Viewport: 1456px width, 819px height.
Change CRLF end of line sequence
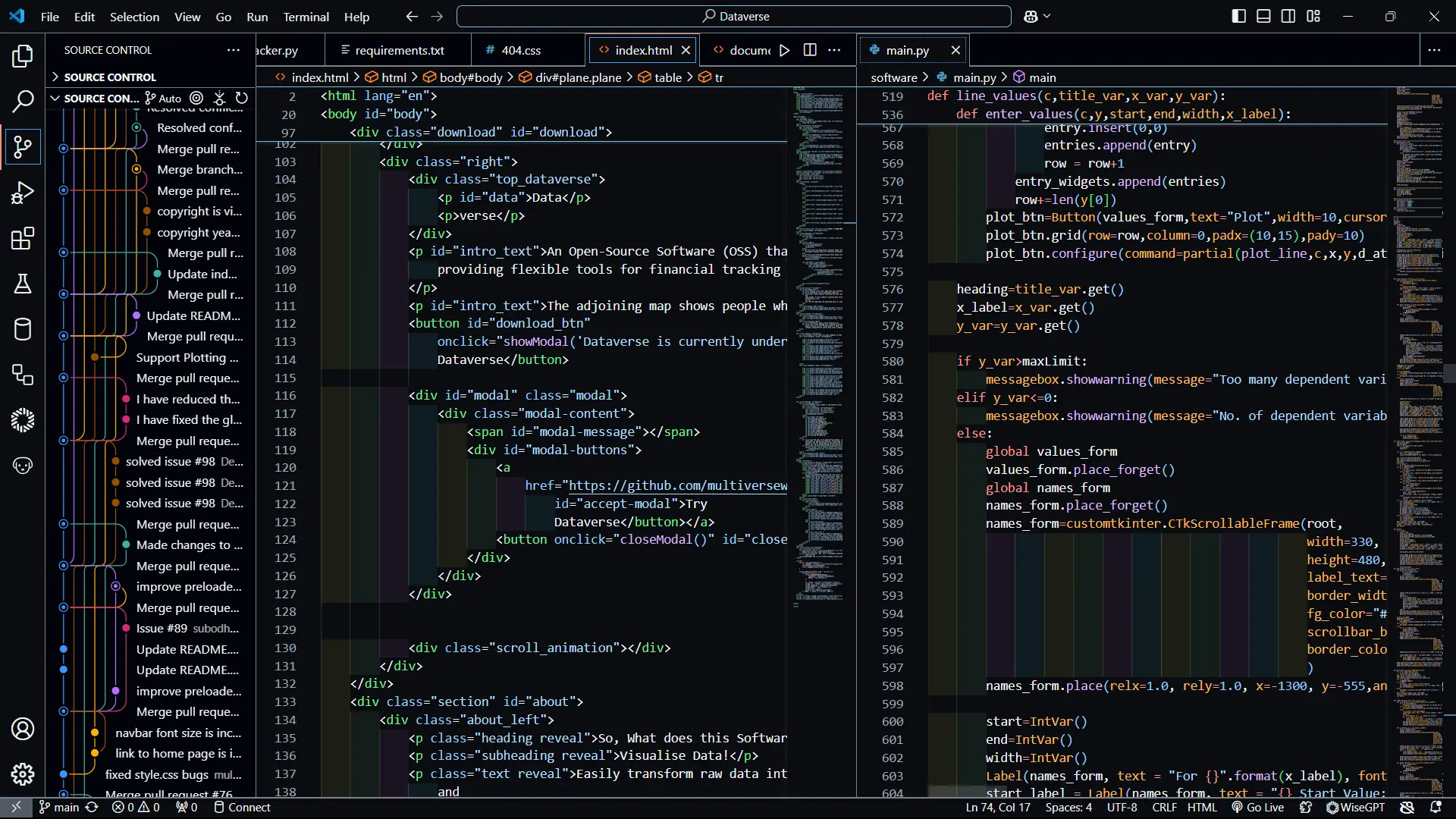[x=1164, y=807]
